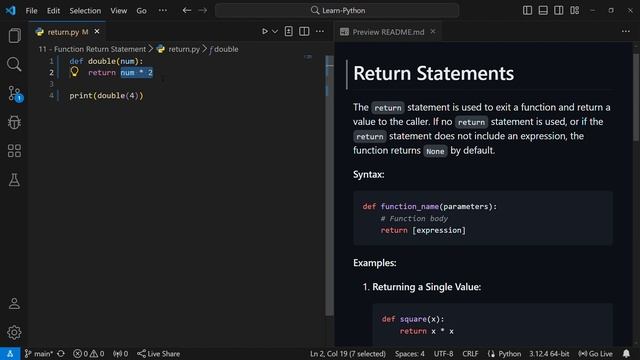Toggle the bottom panel
The image size is (640, 360).
543,10
